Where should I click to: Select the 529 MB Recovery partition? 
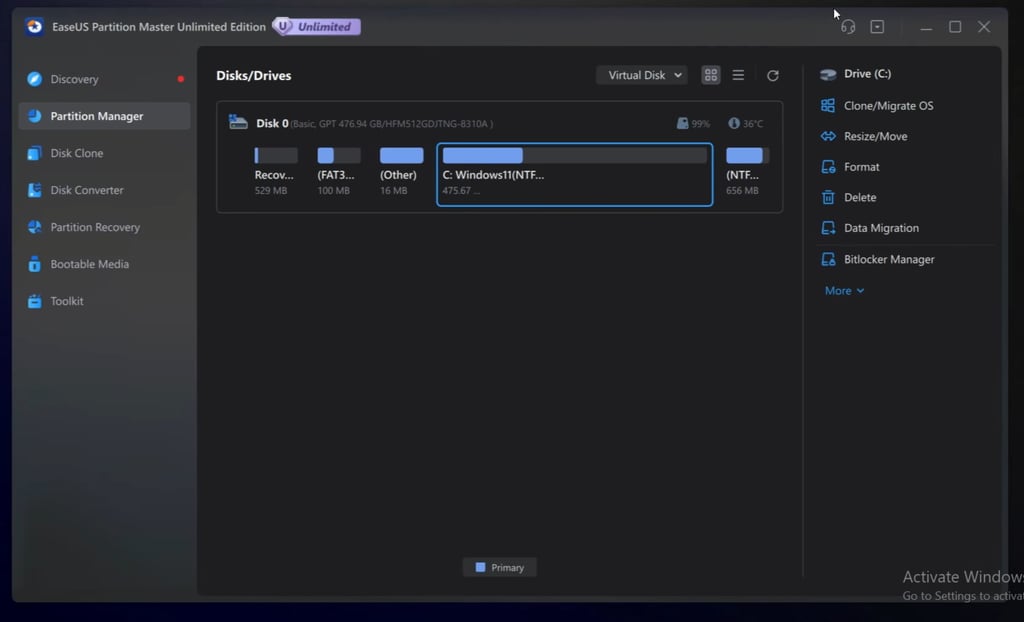click(x=275, y=172)
